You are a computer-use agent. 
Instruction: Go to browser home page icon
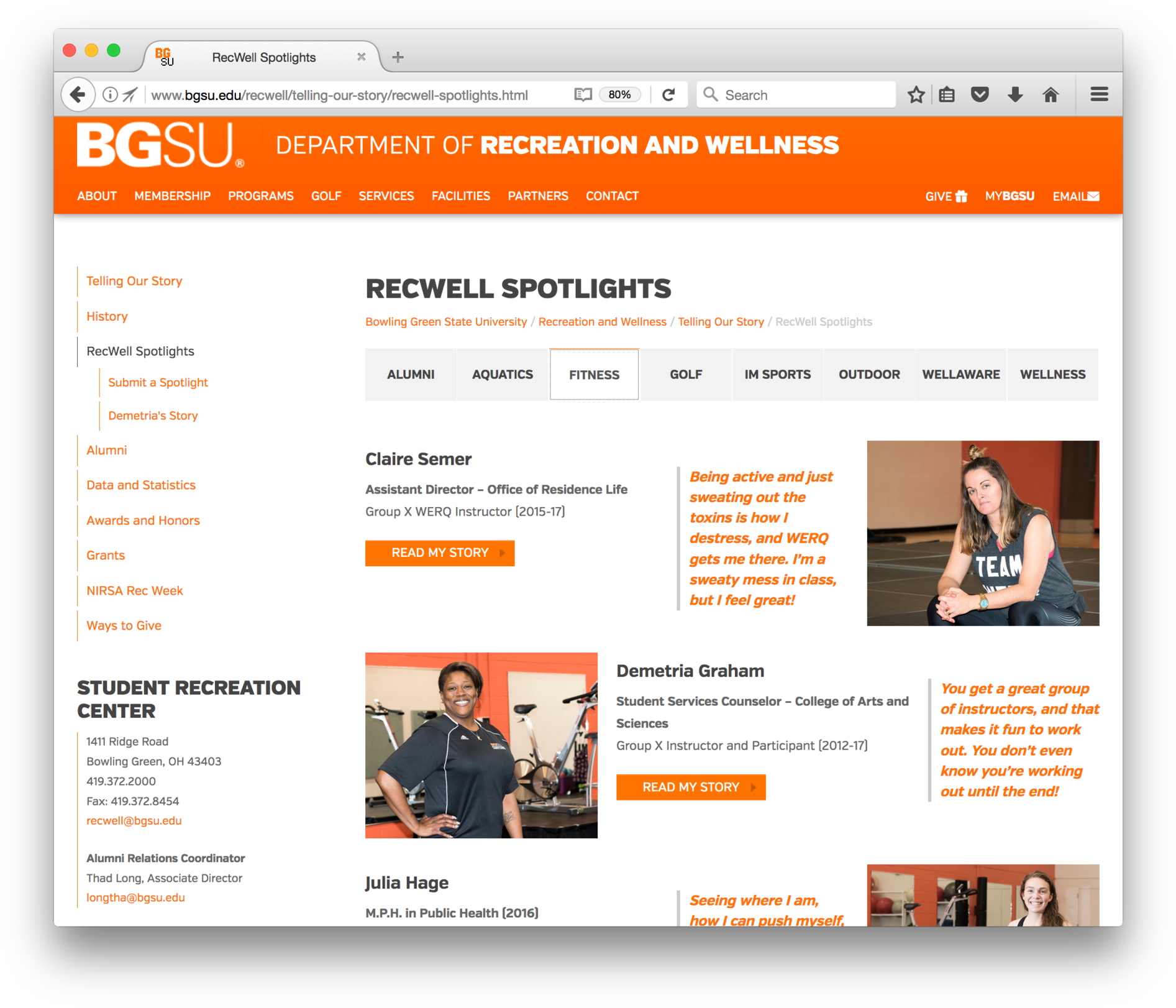[1051, 95]
